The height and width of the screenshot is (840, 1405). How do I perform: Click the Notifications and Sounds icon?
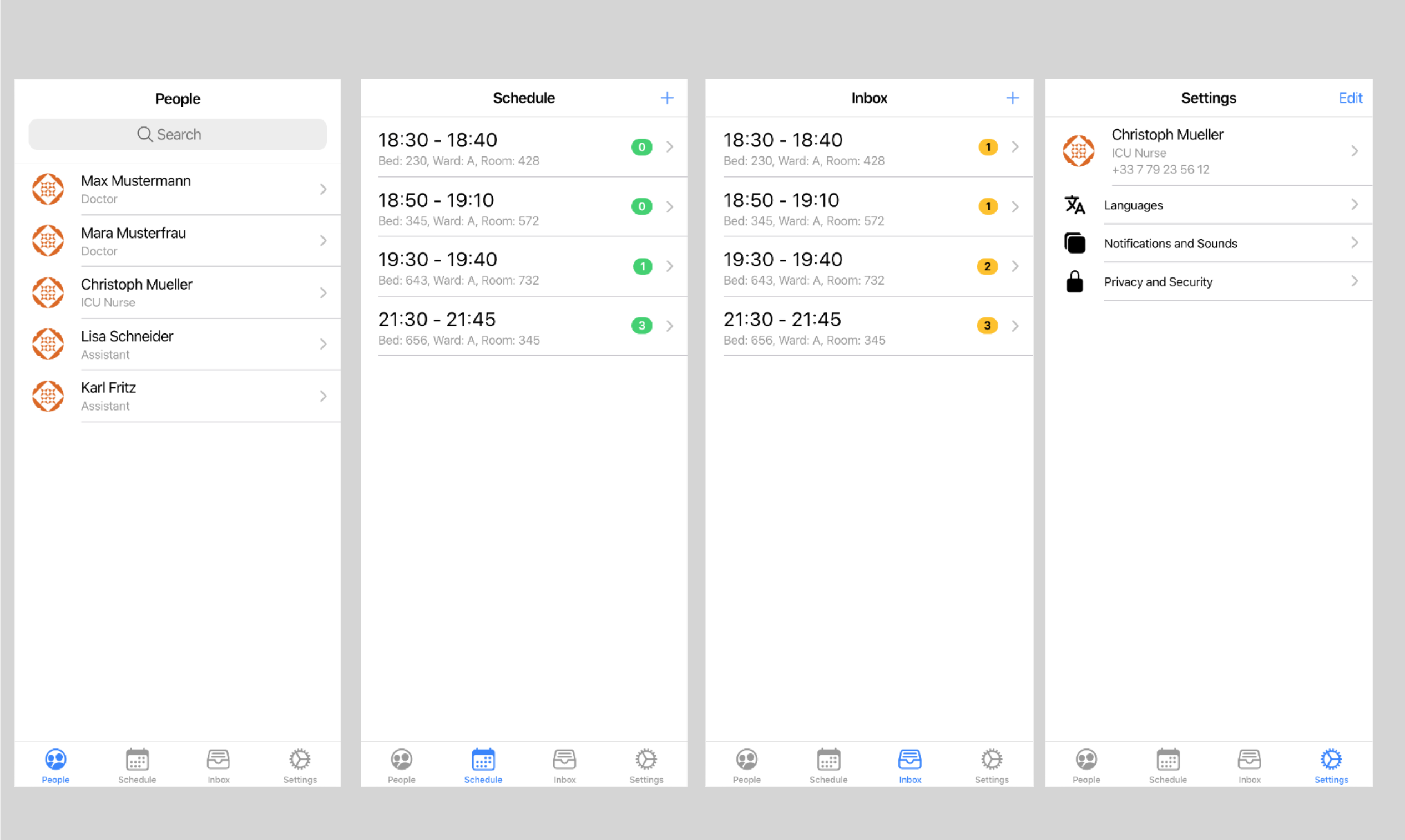pos(1074,244)
